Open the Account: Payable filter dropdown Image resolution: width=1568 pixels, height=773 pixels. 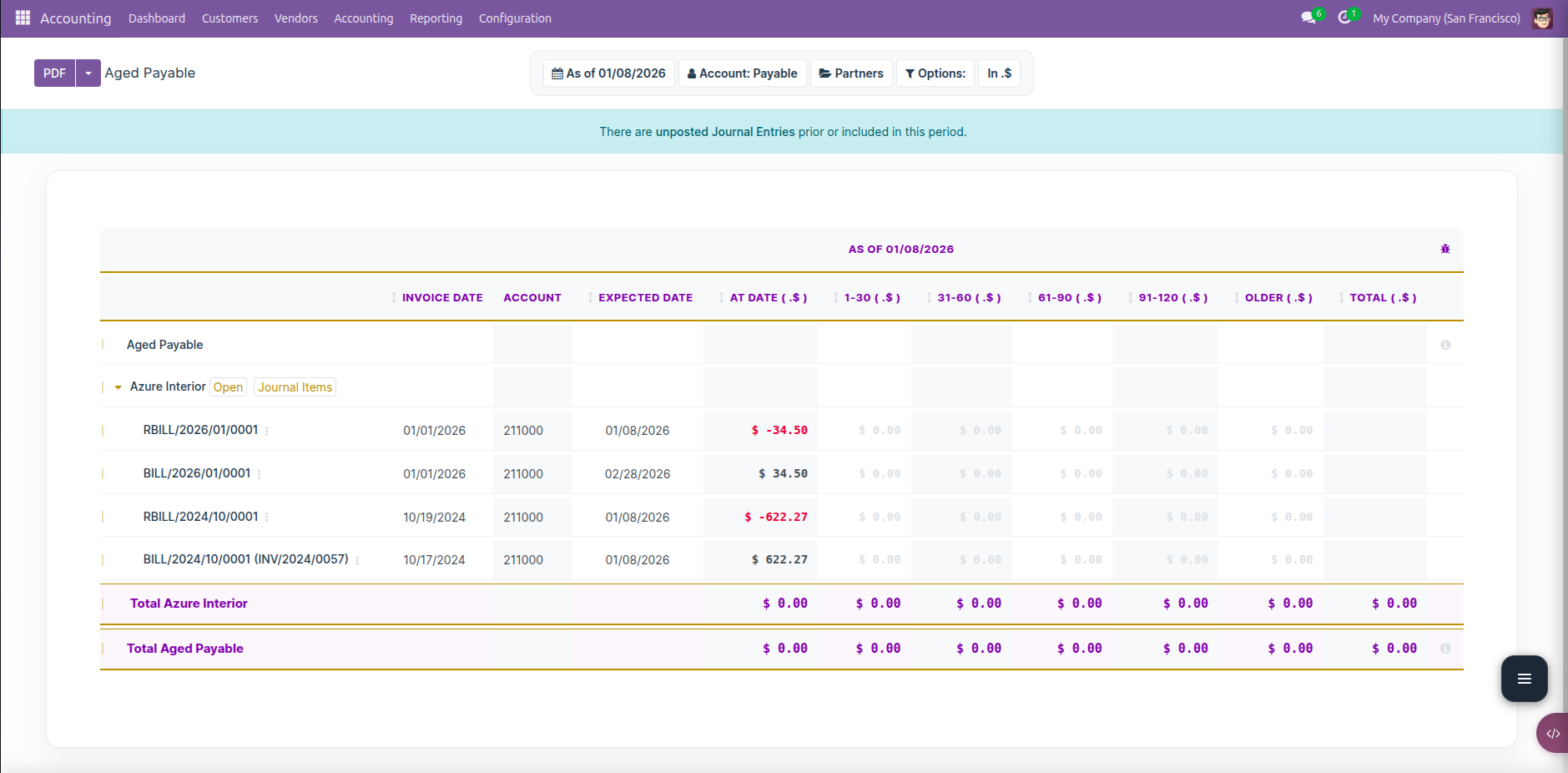pyautogui.click(x=742, y=73)
